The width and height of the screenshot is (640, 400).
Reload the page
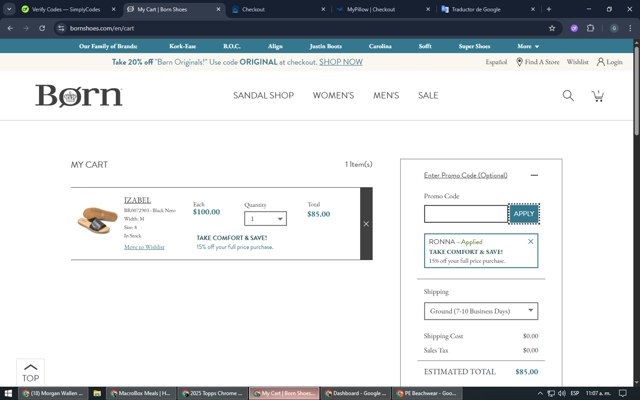point(42,28)
